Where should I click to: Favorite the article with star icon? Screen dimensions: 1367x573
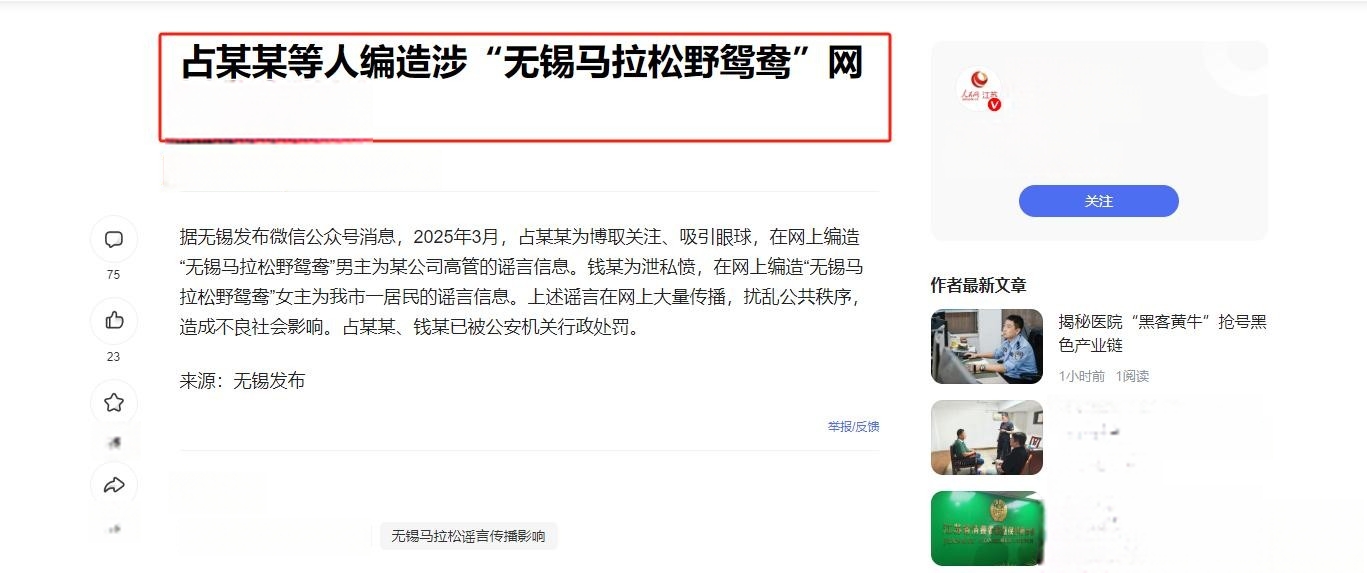point(114,403)
